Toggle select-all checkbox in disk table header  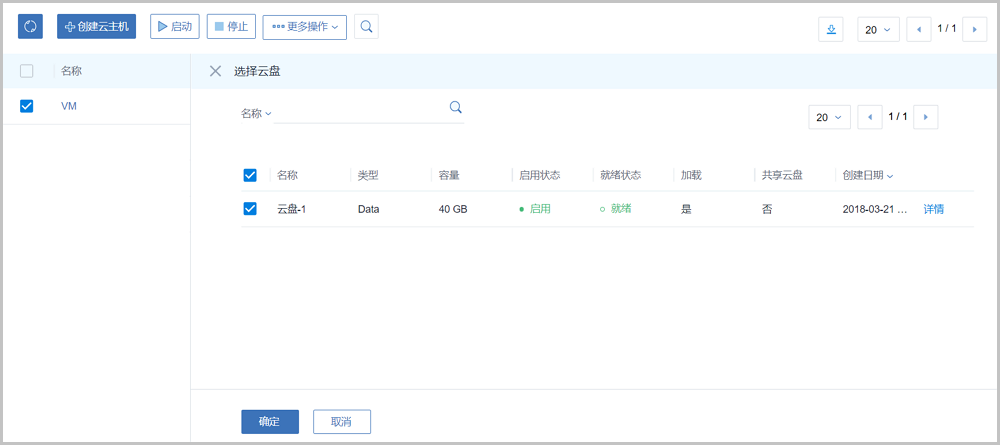(x=250, y=175)
